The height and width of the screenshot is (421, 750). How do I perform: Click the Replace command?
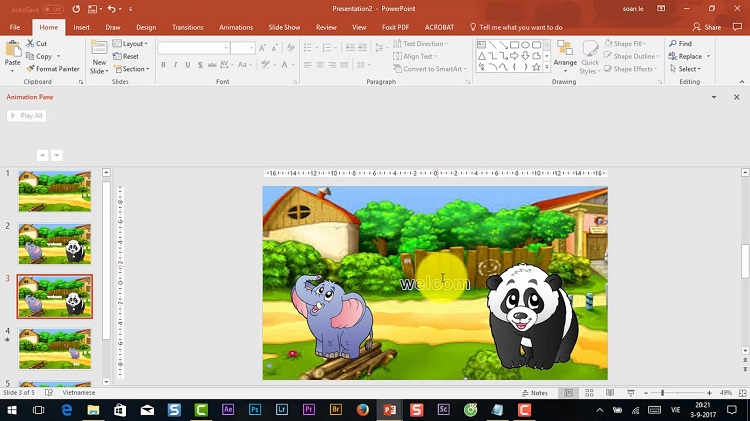[x=685, y=56]
